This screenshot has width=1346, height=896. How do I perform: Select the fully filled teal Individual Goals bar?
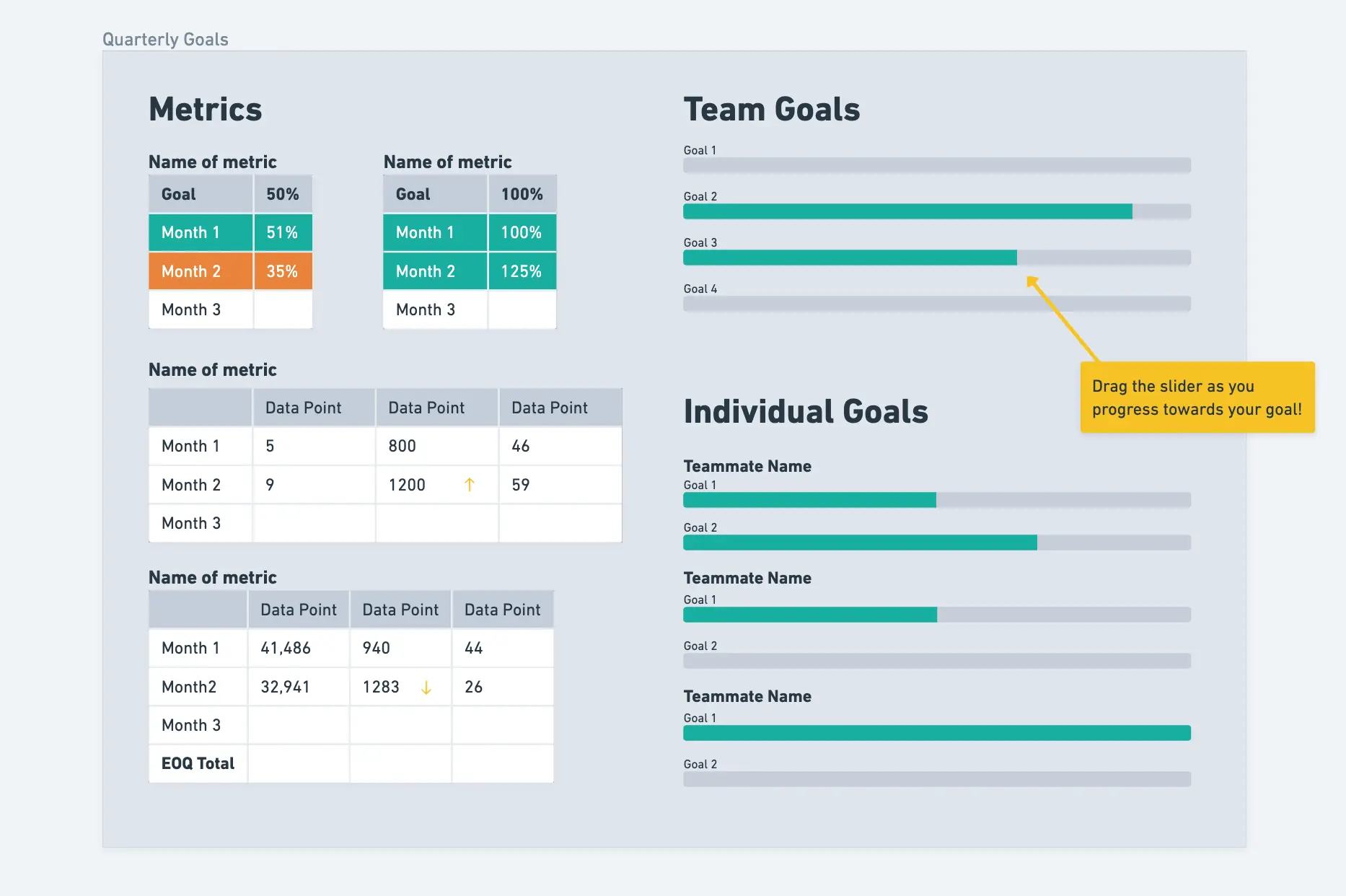[x=936, y=733]
